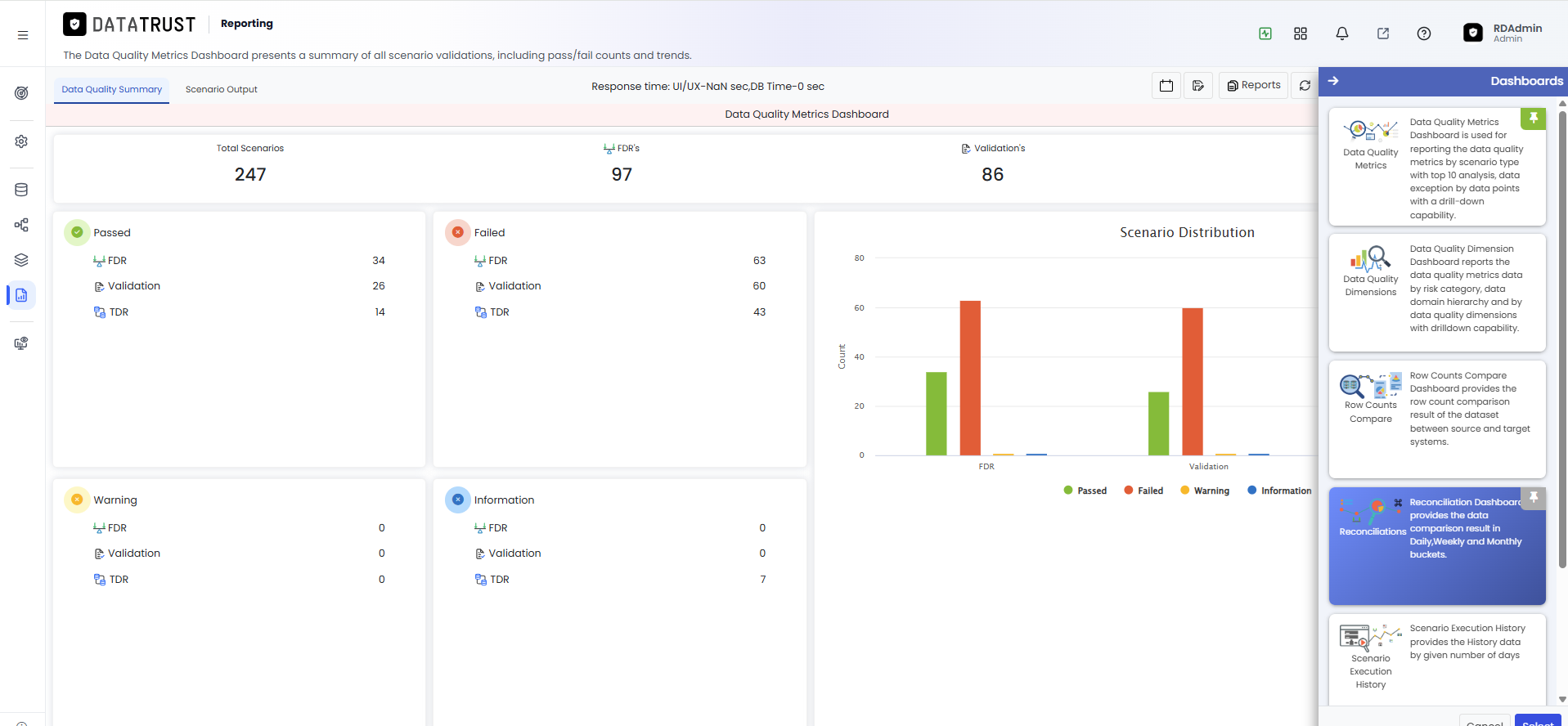Select the Data Quality Dimensions dashboard card

[x=1437, y=293]
